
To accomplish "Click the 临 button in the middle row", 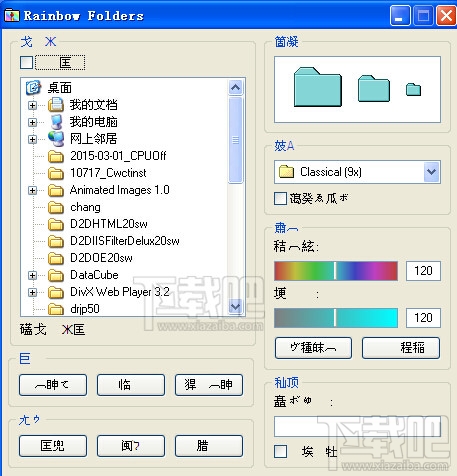I will [131, 385].
